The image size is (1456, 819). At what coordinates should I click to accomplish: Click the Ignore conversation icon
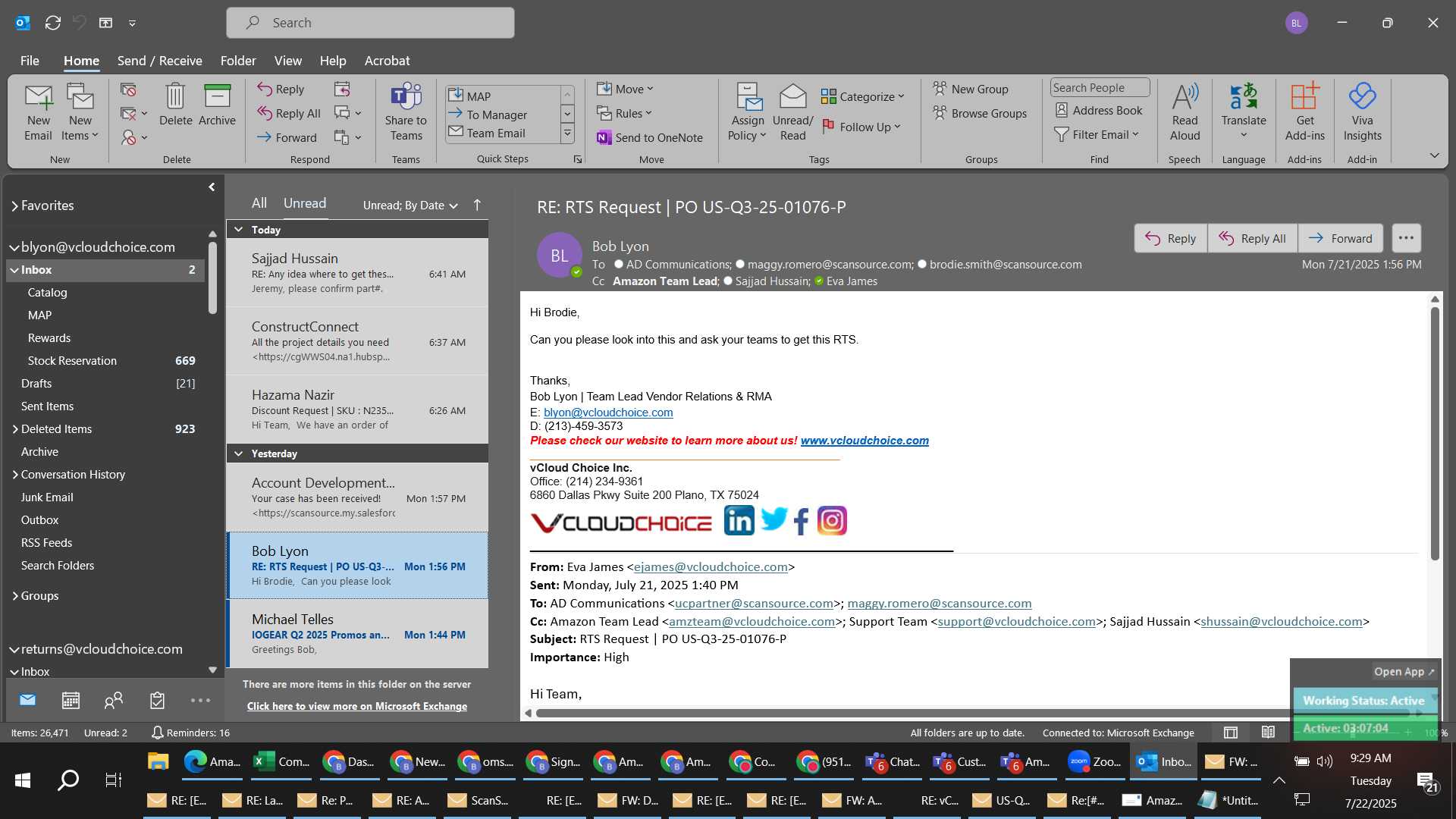point(128,89)
